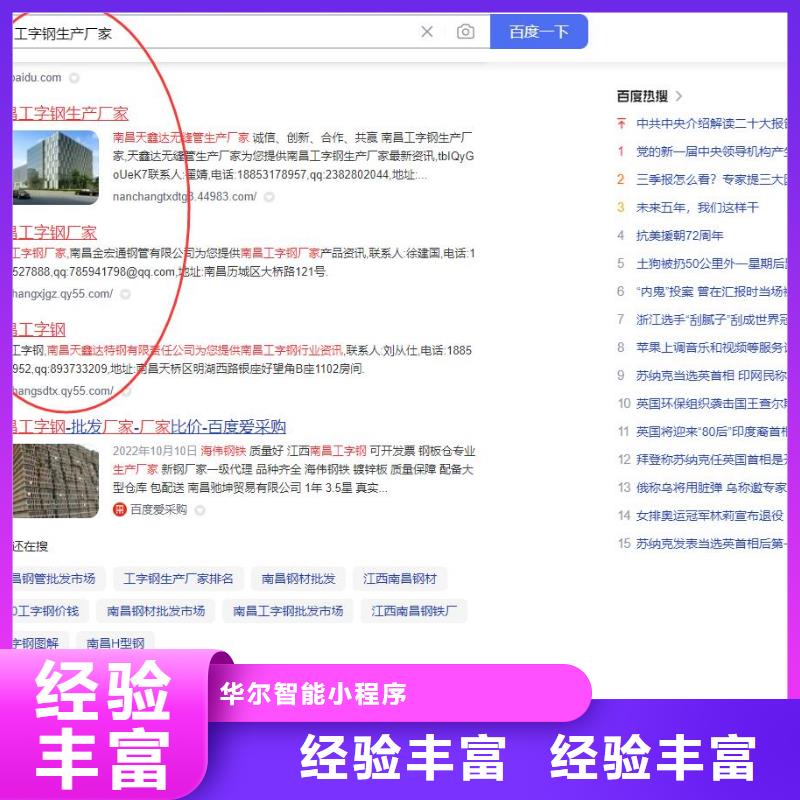Viewport: 800px width, 800px height.
Task: Click the icon right of 百度爱采购 label
Action: [x=200, y=510]
